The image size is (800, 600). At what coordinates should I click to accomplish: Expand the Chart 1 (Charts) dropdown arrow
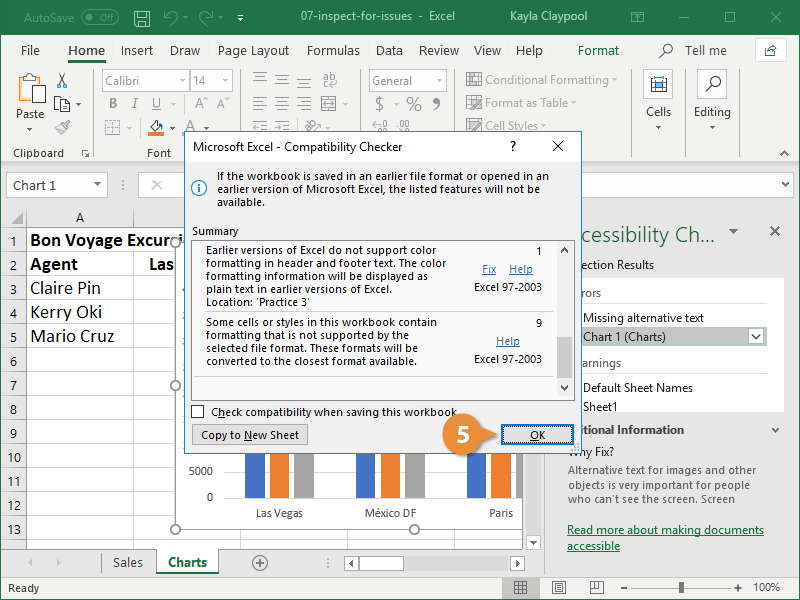pyautogui.click(x=757, y=337)
